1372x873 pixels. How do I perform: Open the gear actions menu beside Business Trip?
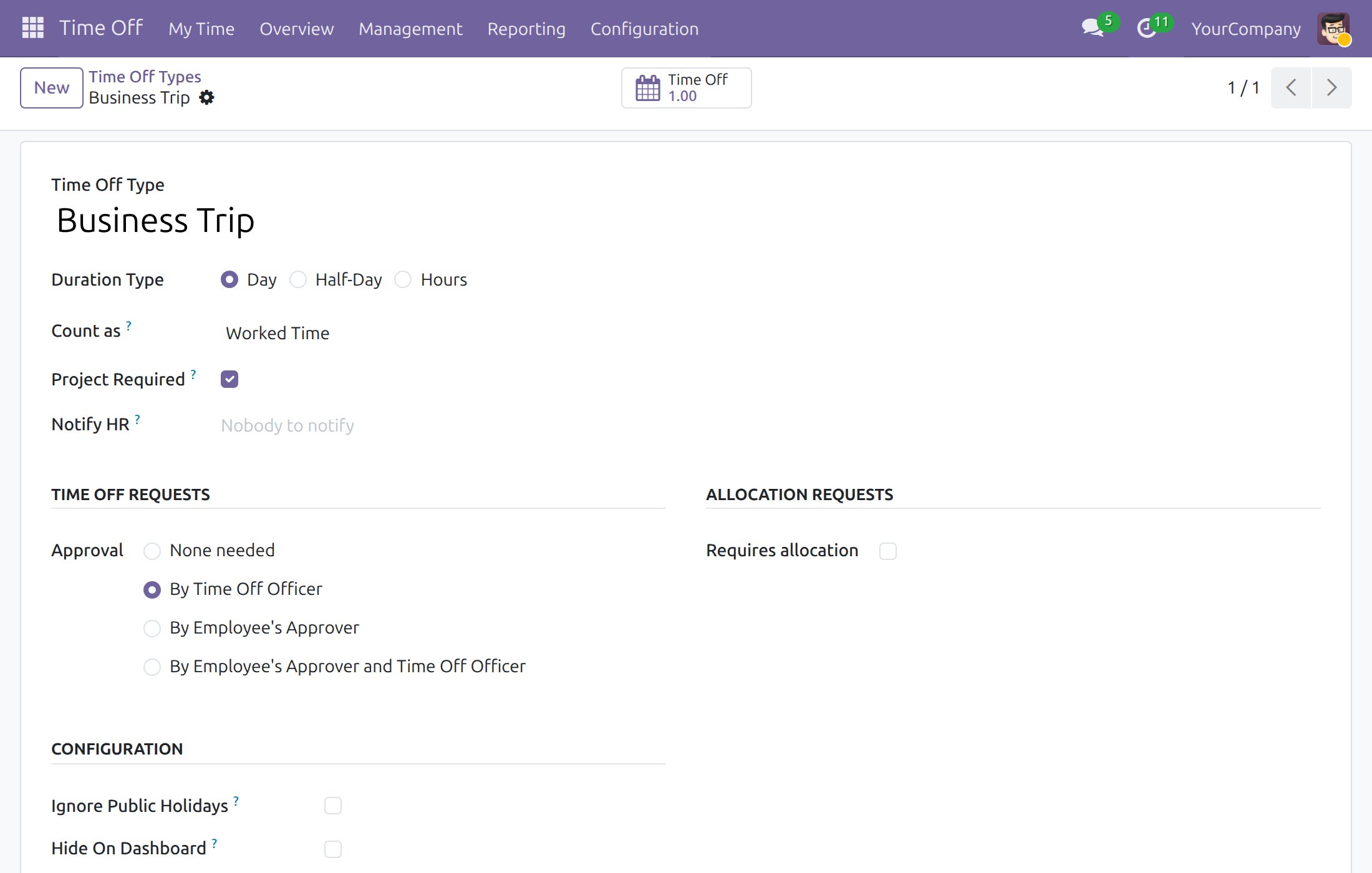(x=206, y=98)
